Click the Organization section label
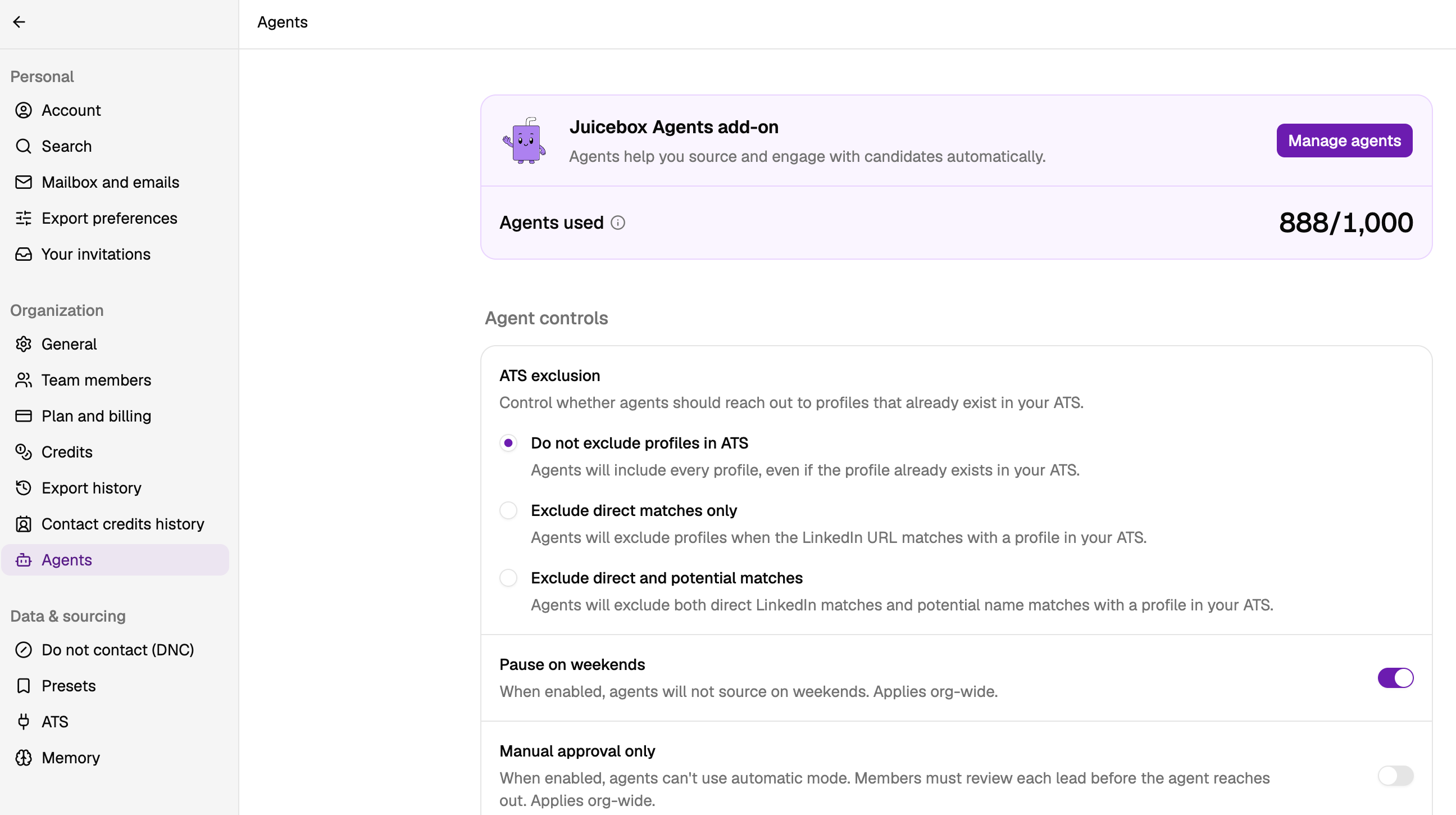 (57, 310)
